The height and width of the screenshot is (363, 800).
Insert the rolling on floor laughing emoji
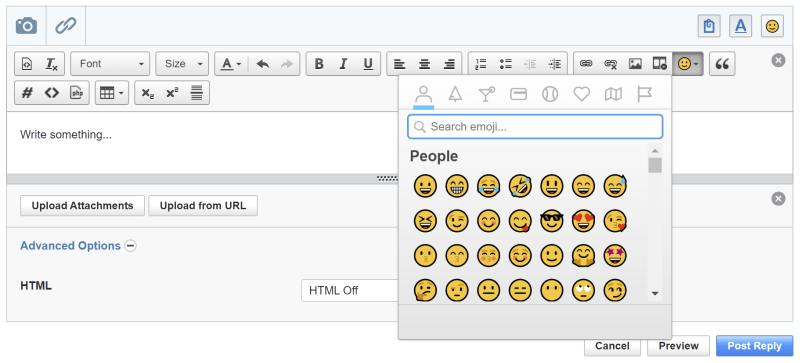tap(520, 186)
